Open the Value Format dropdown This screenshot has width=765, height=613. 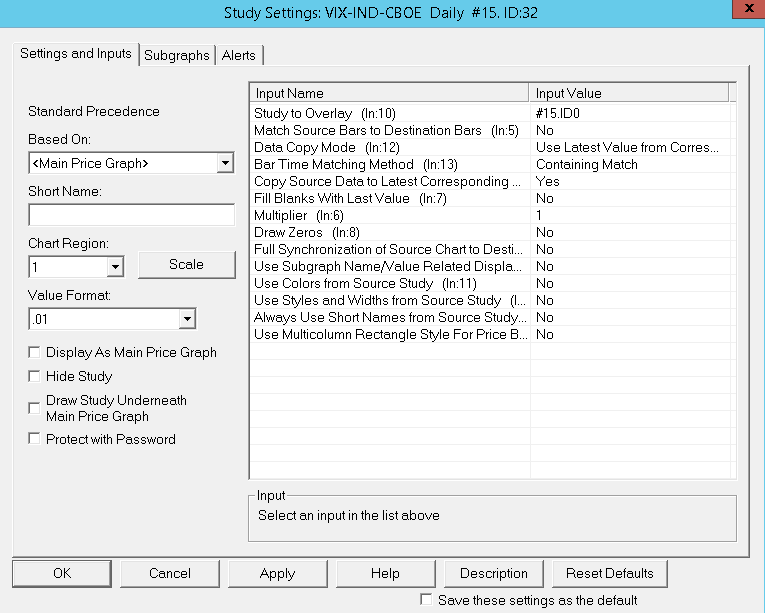[187, 319]
